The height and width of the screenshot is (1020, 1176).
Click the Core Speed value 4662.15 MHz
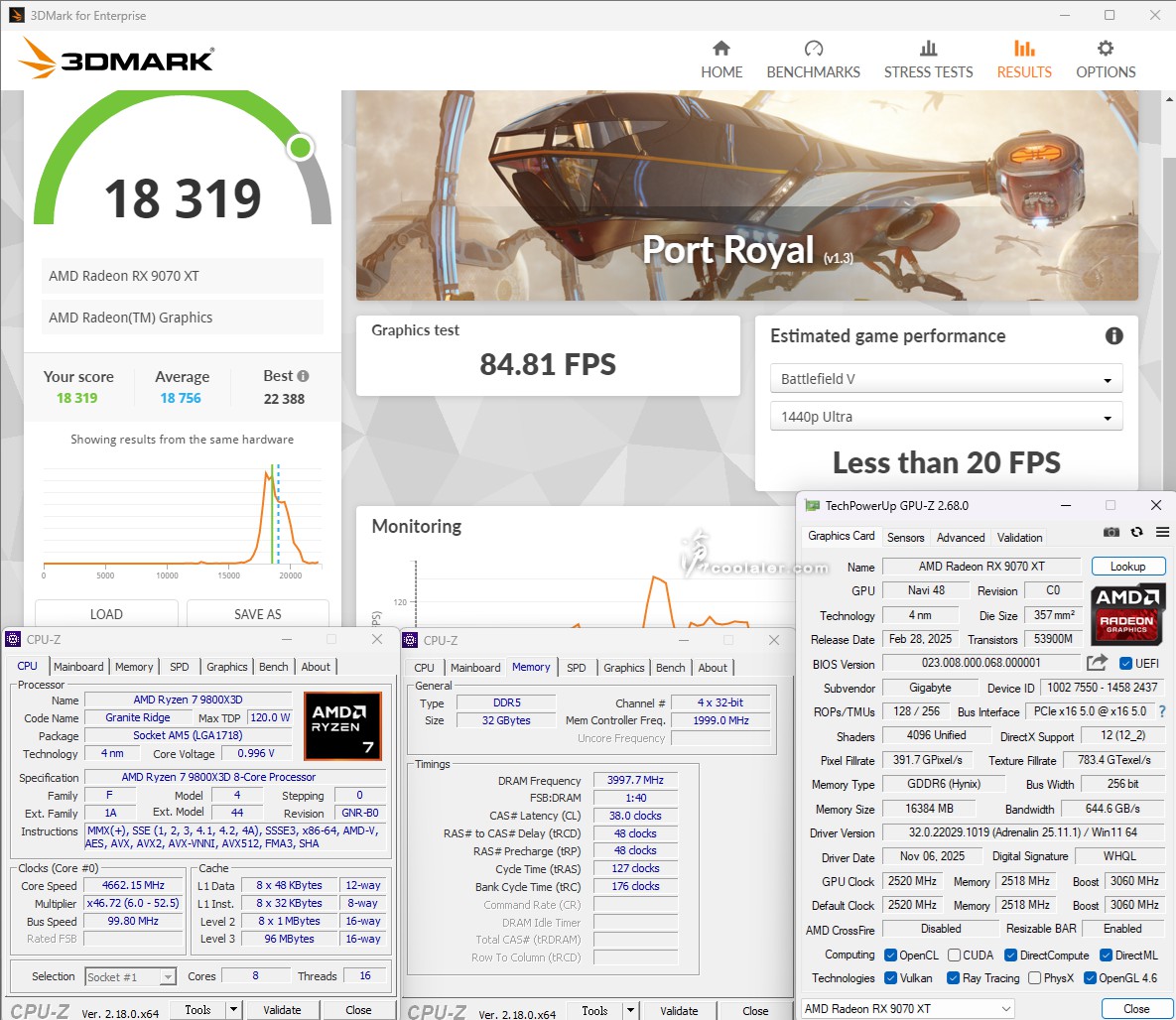134,885
